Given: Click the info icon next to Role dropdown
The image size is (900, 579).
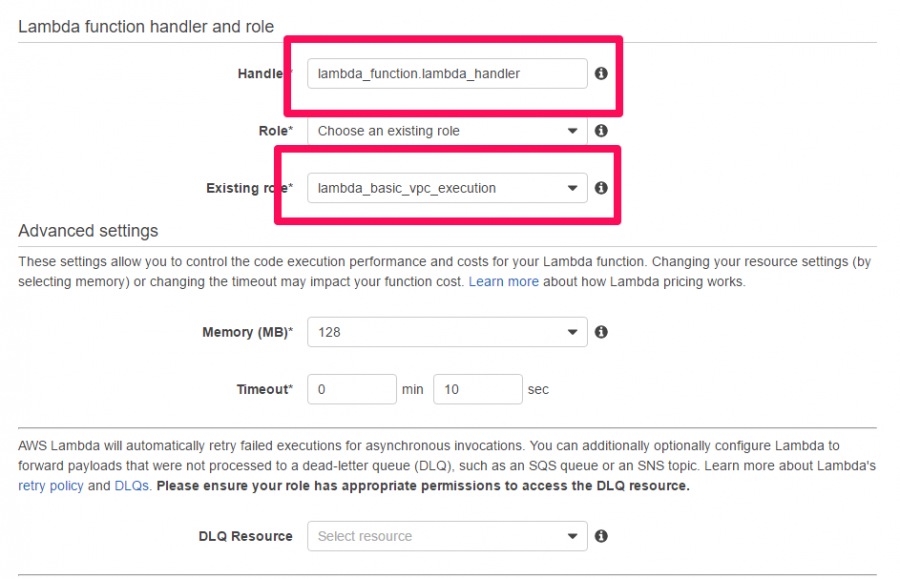Looking at the screenshot, I should pos(601,131).
